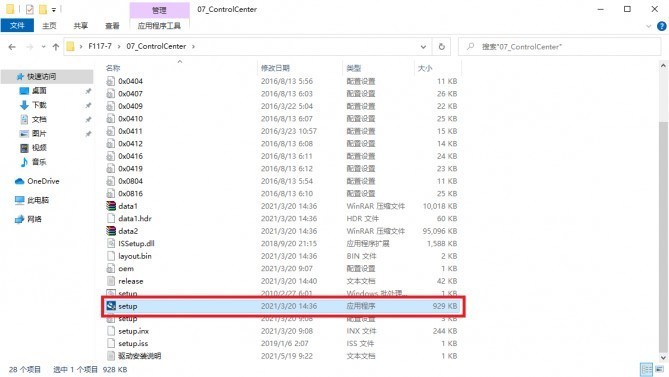Select 网络 in the navigation pane
Screen dimensions: 669x377
[35, 219]
